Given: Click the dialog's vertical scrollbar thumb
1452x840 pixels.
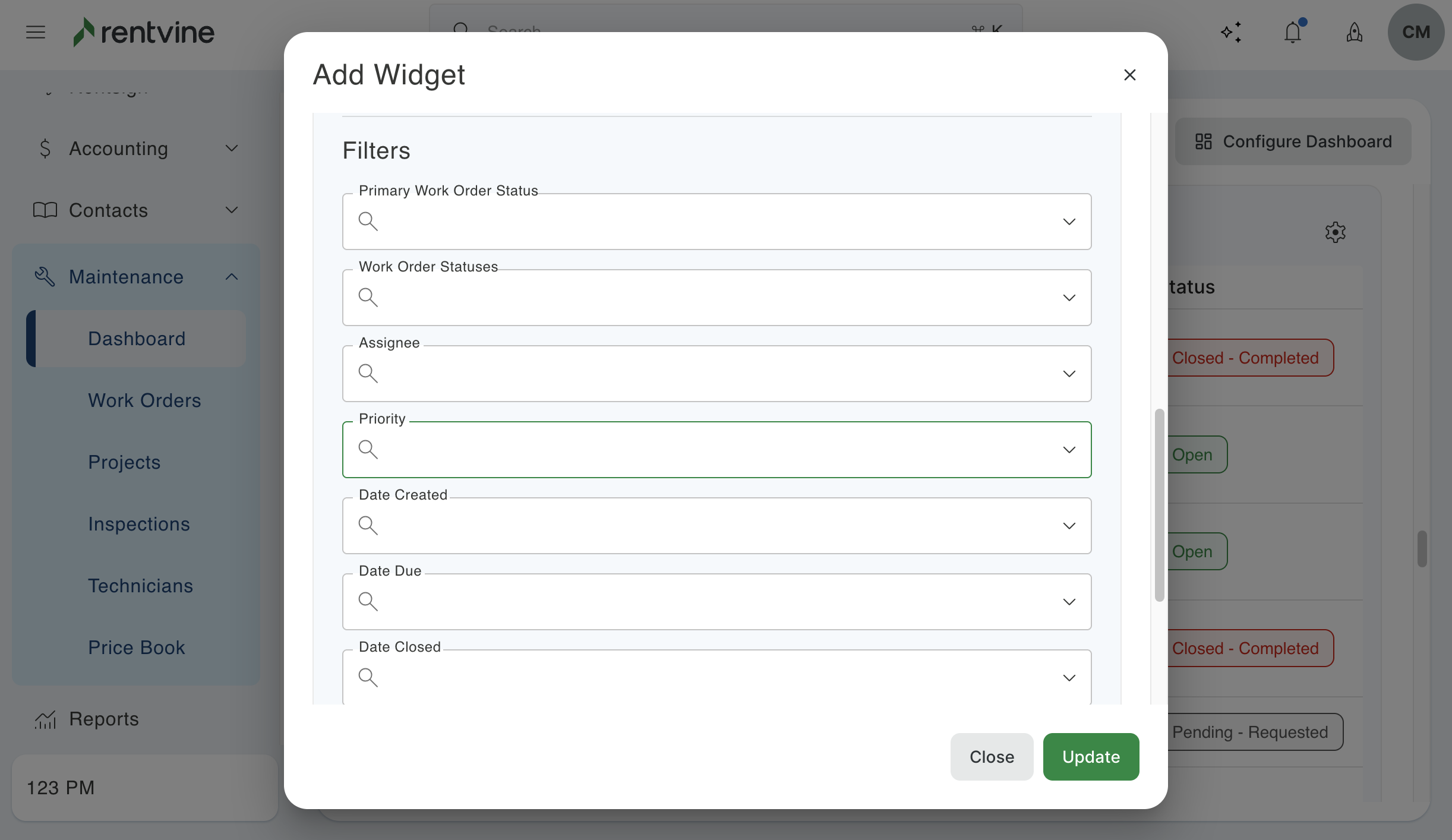Looking at the screenshot, I should 1159,505.
